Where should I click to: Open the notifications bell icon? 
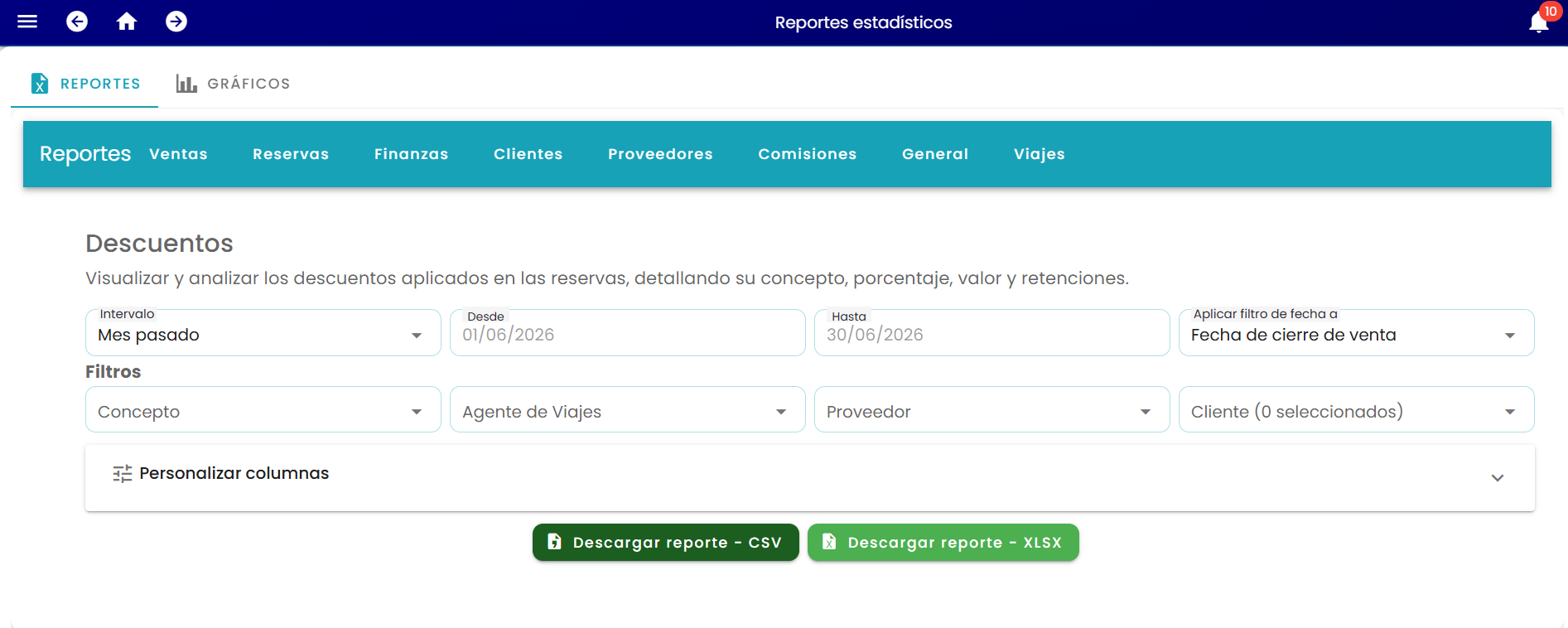click(1539, 22)
